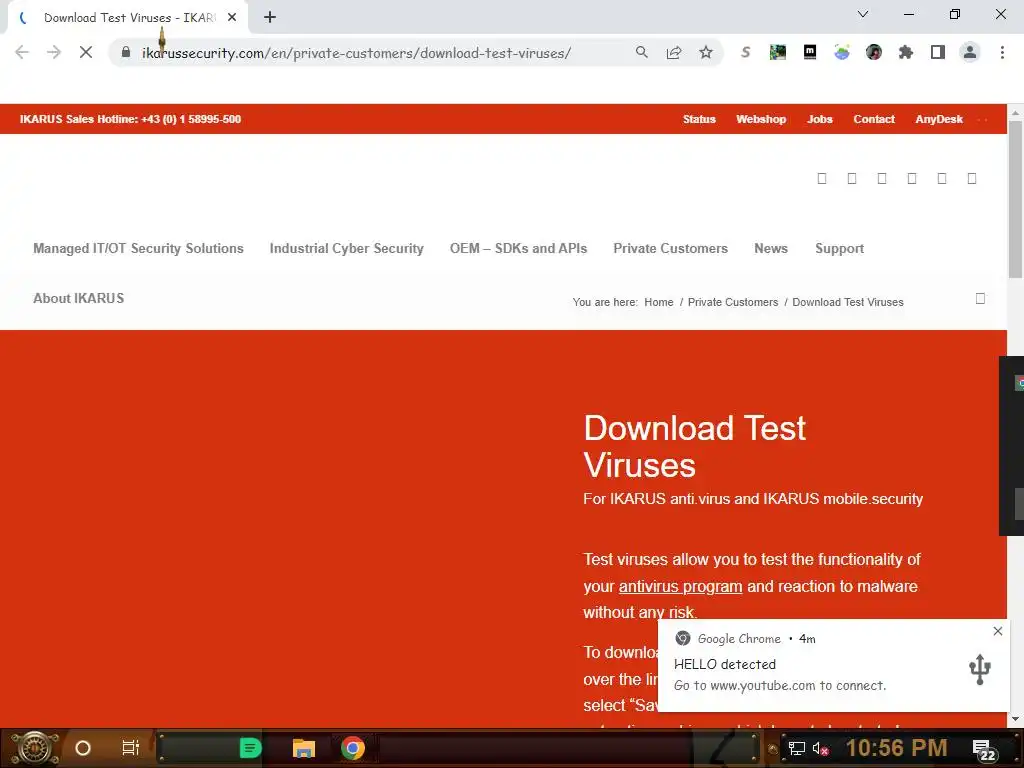This screenshot has height=768, width=1024.
Task: Open Chrome's three-dot menu
Action: tap(1002, 52)
